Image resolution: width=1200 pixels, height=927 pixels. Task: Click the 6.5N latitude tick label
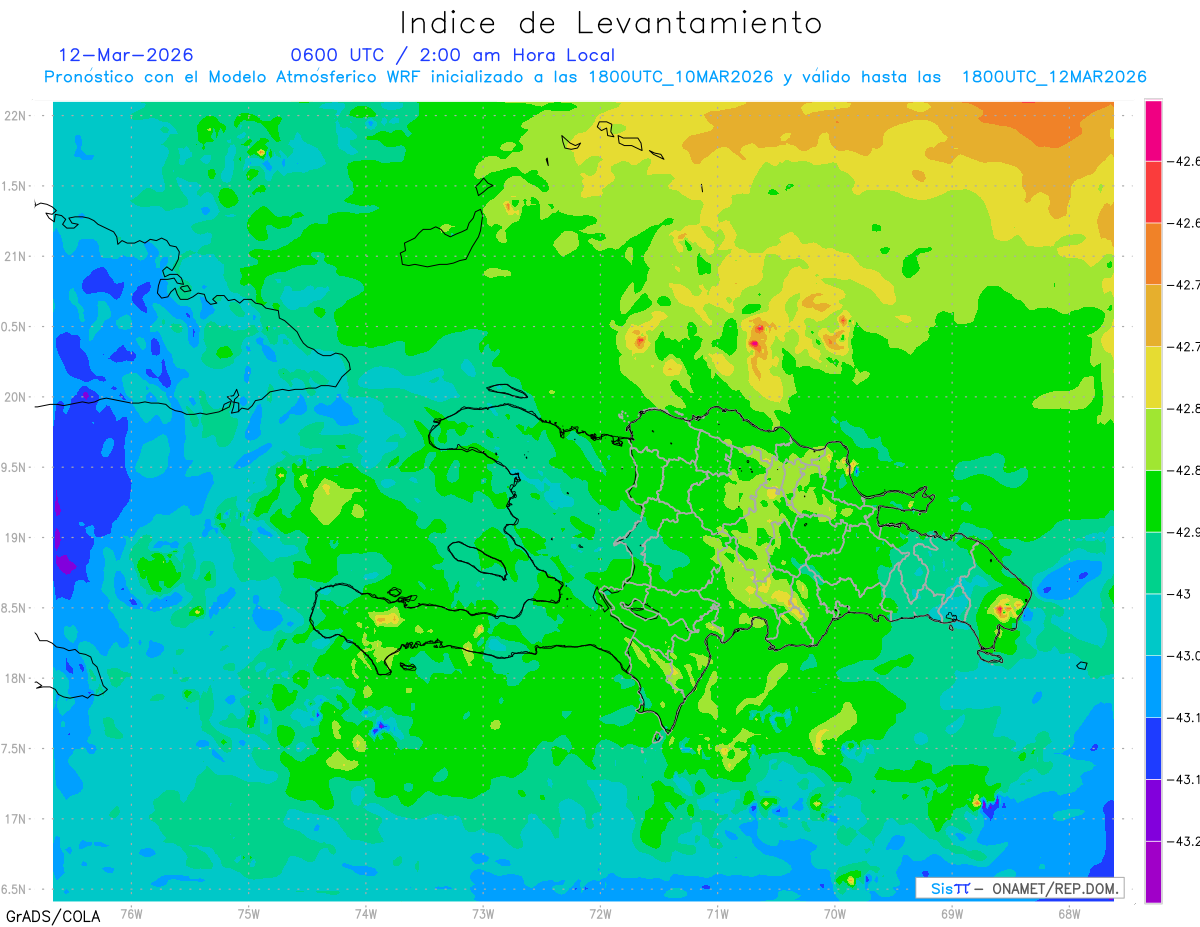[14, 889]
